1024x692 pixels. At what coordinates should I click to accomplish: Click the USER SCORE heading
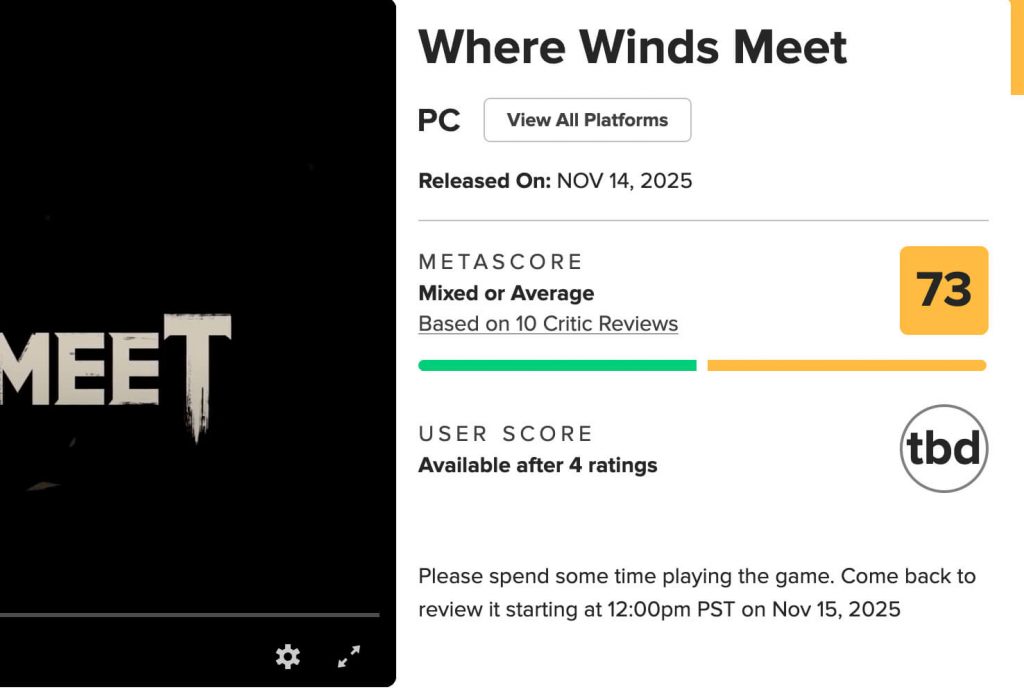pos(505,434)
